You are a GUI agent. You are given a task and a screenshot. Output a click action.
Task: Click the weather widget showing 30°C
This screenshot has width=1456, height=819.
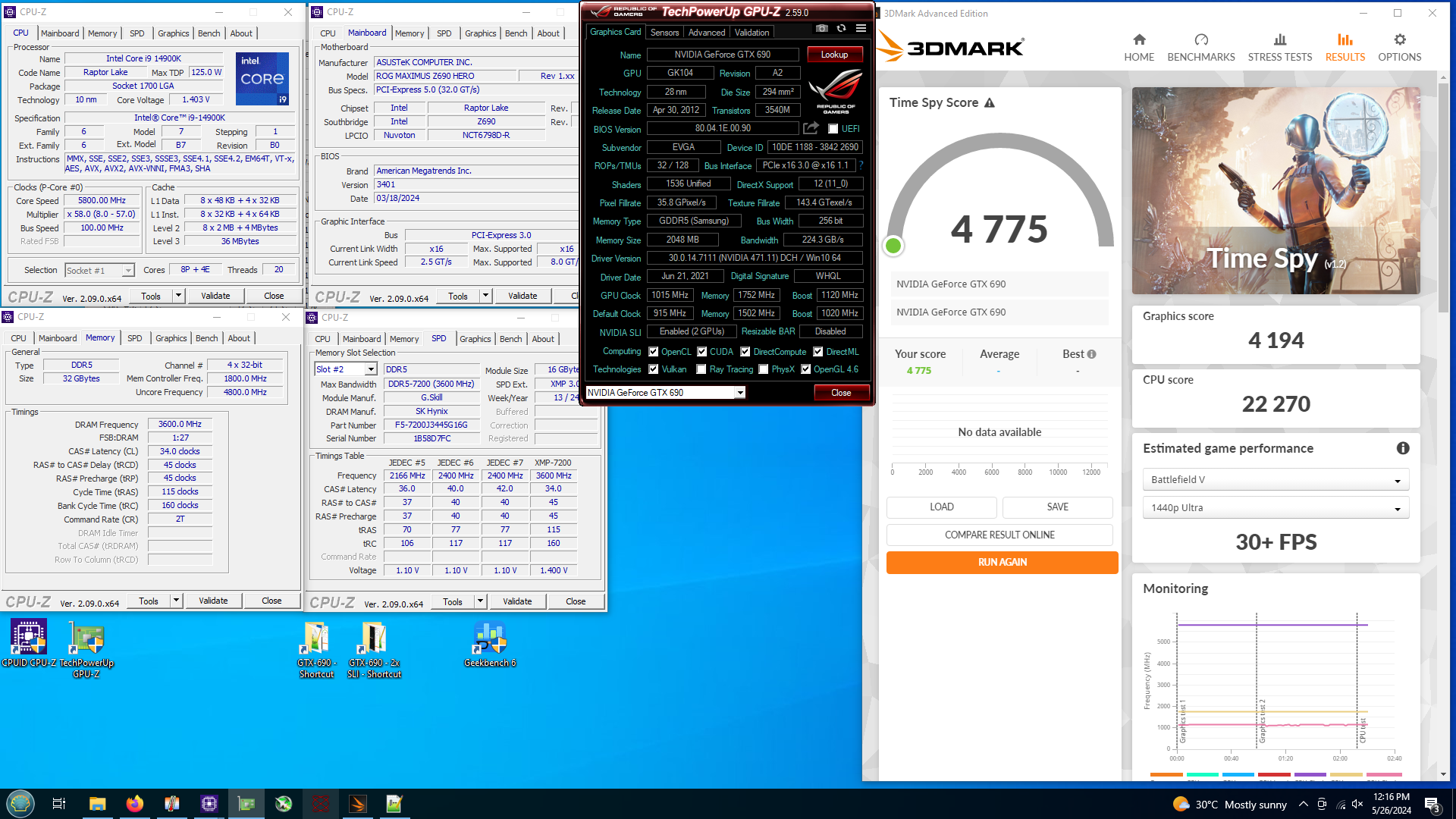coord(1229,805)
